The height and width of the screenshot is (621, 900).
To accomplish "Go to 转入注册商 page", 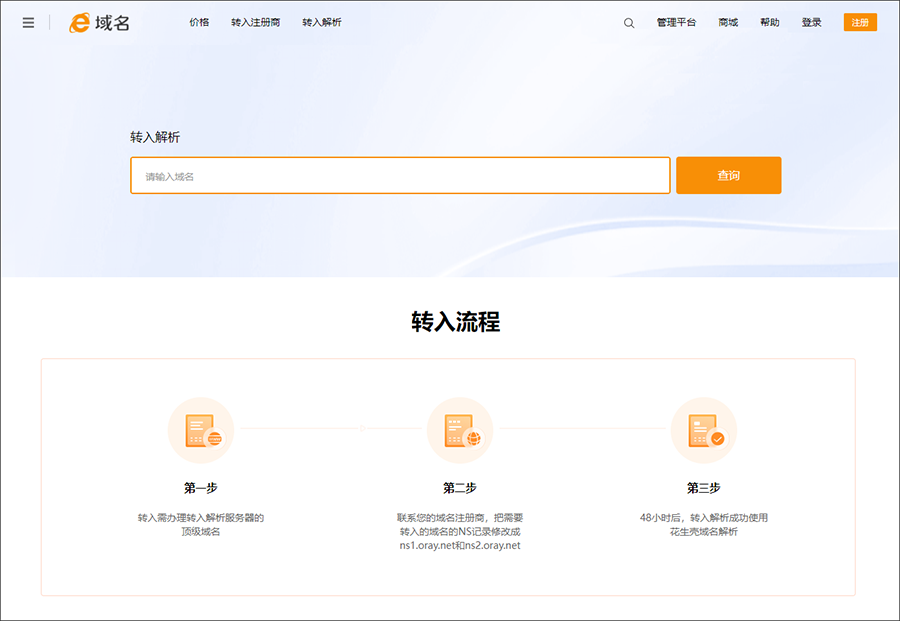I will 255,22.
